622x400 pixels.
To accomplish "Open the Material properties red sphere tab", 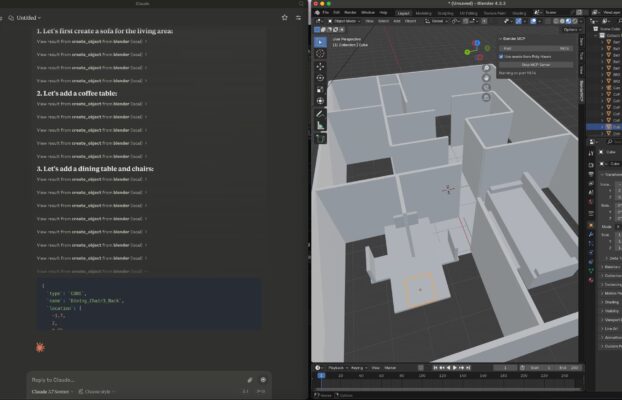I will 591,280.
